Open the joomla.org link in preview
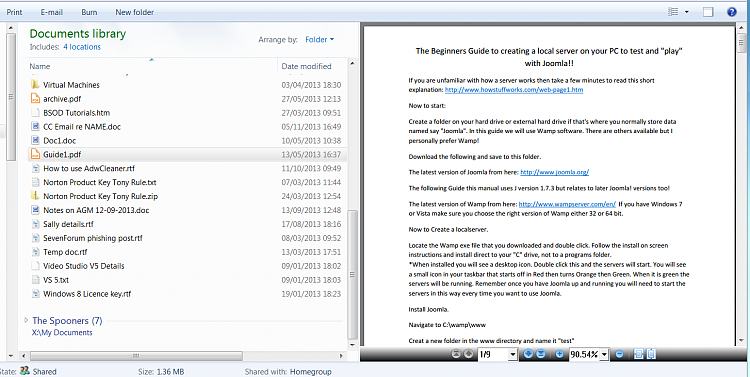The width and height of the screenshot is (750, 377). coord(554,172)
